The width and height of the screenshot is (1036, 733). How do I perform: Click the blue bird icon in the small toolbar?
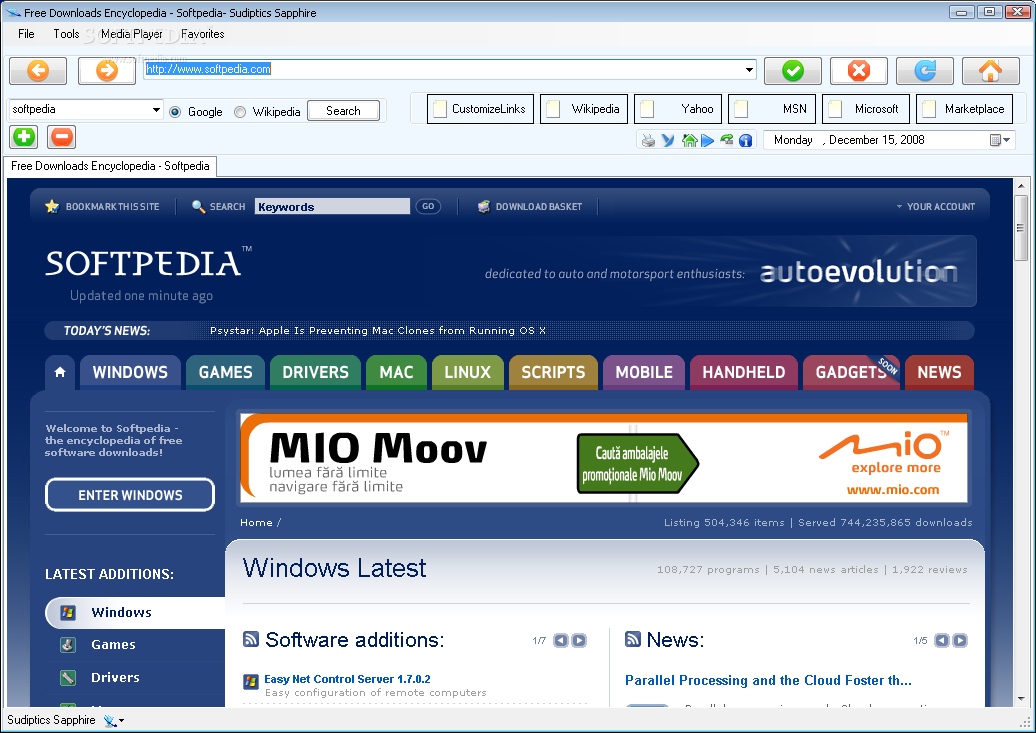[x=668, y=140]
